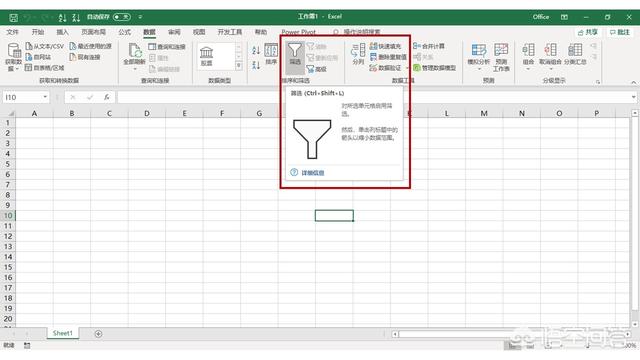Open the Name Box dropdown arrow
The height and width of the screenshot is (360, 640).
point(45,97)
